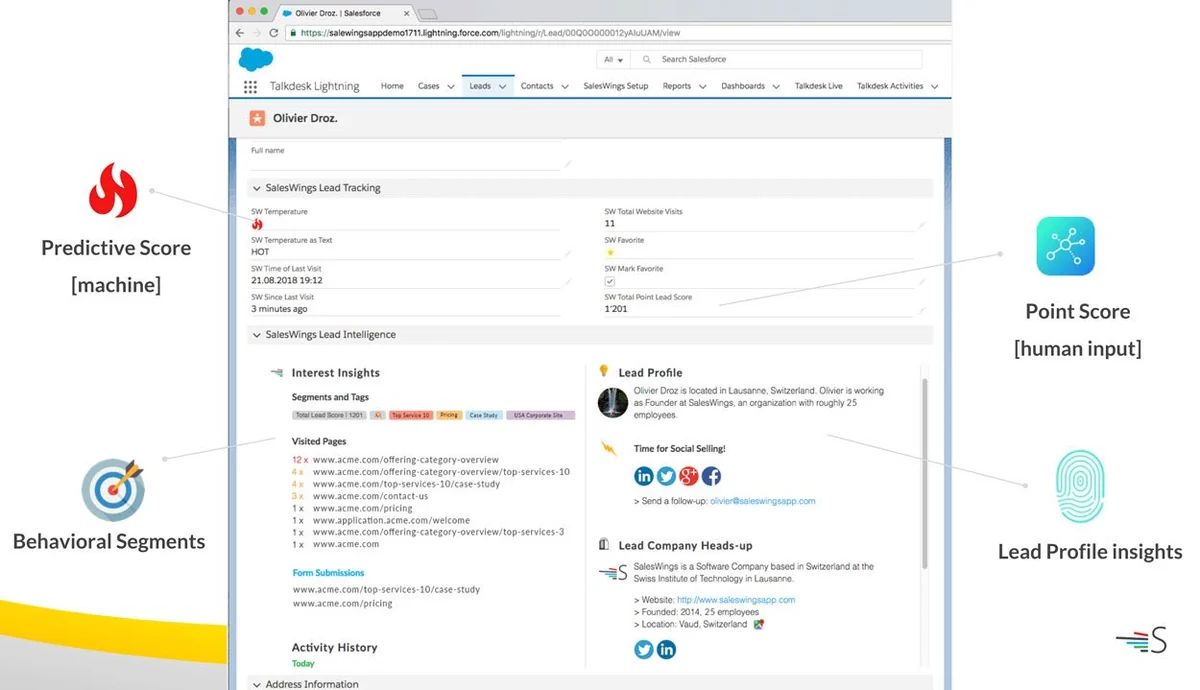Expand the Cases tab chevron menu
This screenshot has height=690, width=1200.
451,87
